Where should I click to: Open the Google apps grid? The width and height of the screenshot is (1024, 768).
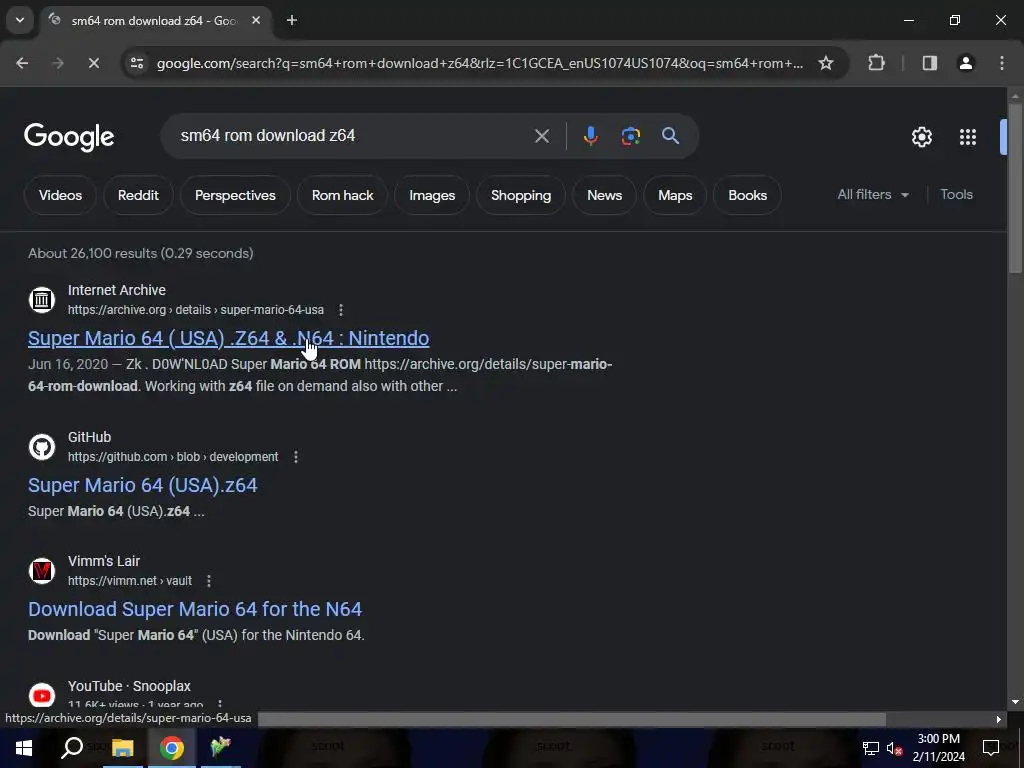coord(967,137)
